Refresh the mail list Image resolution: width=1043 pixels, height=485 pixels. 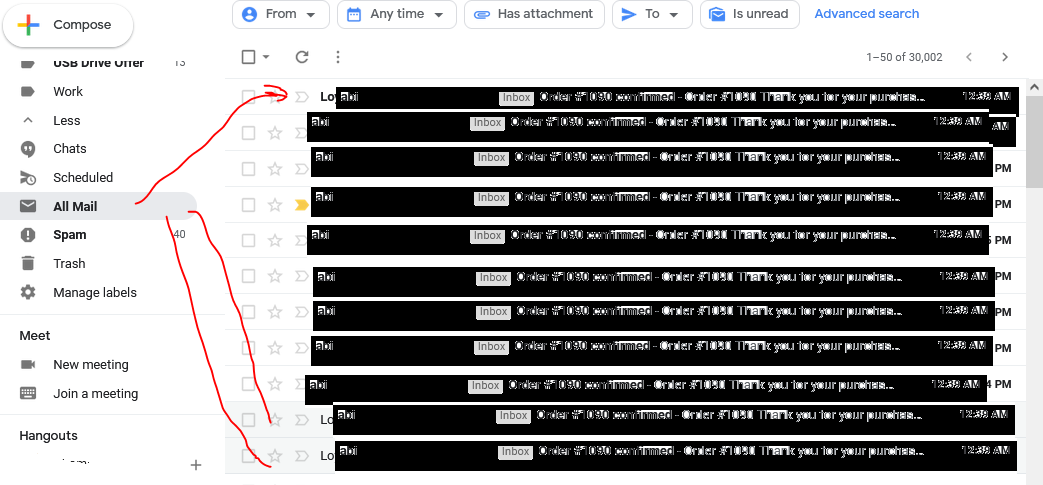(302, 57)
